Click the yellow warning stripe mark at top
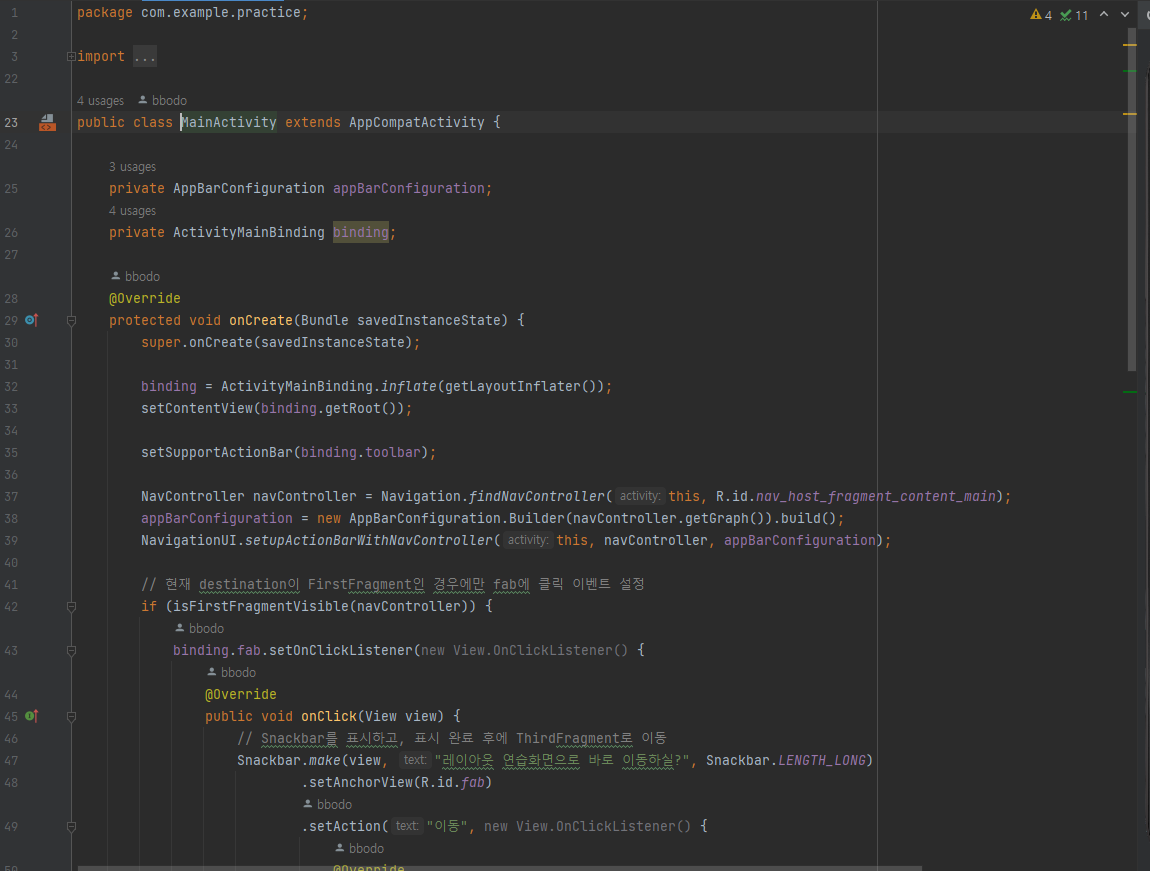Screen dimensions: 1150x871 point(1129,45)
